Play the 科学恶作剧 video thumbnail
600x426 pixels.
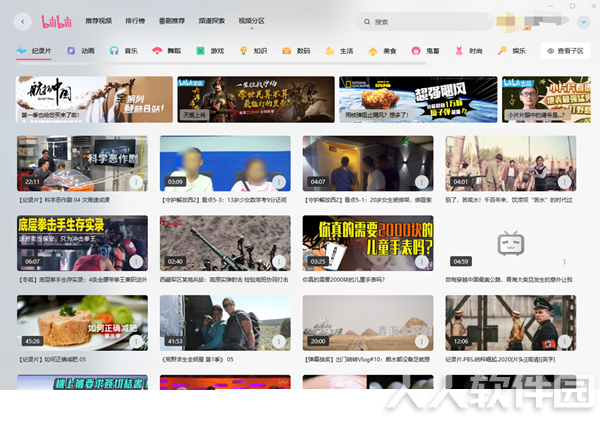[82, 163]
